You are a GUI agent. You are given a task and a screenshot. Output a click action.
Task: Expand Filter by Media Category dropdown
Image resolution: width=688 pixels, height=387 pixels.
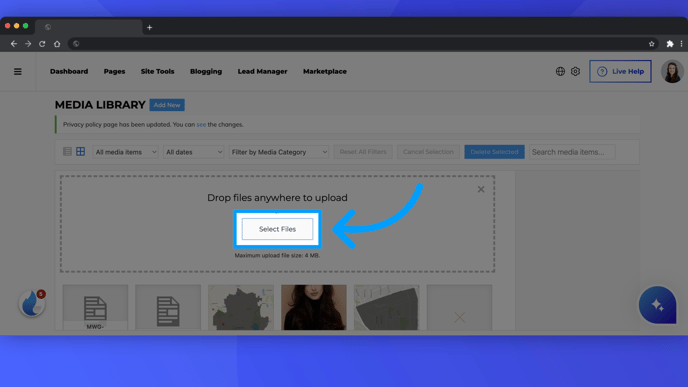click(279, 152)
